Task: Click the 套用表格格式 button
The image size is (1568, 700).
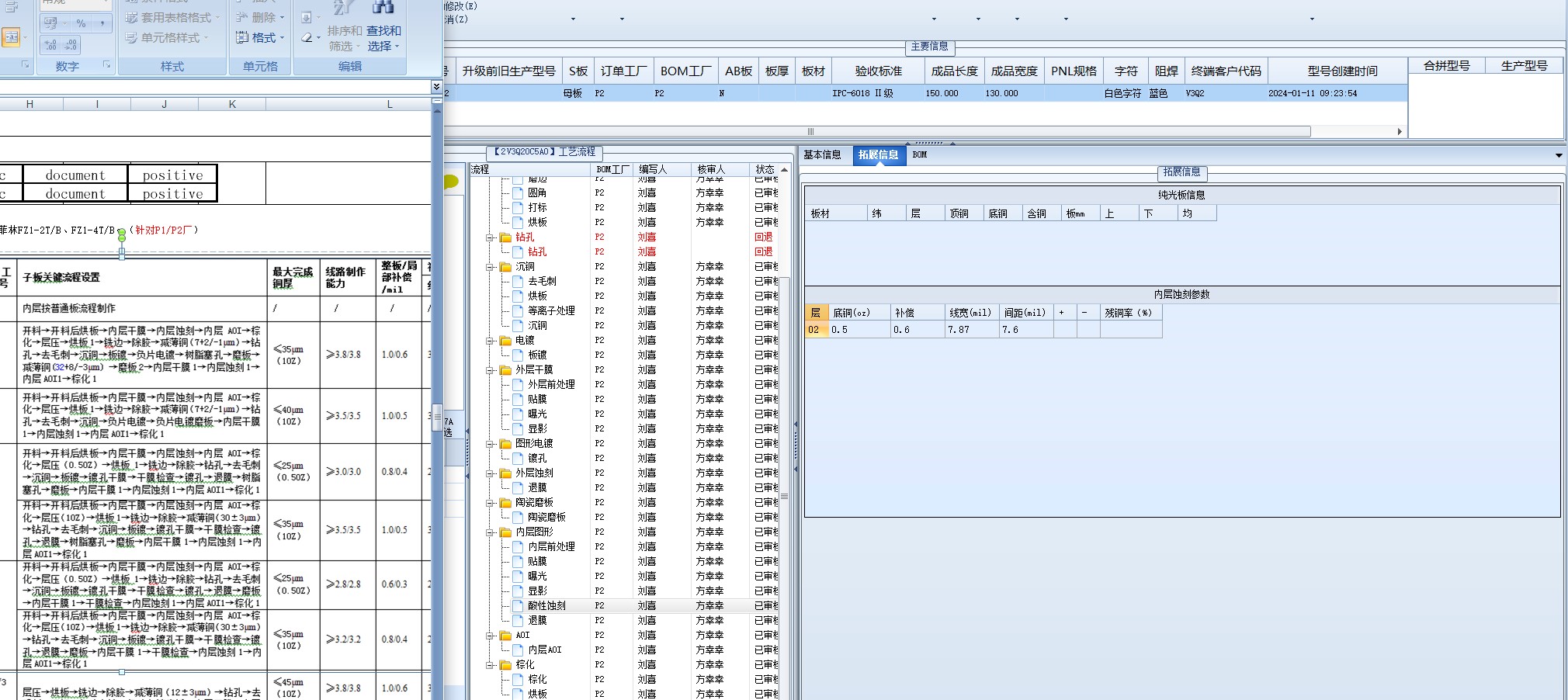Action: [x=172, y=17]
